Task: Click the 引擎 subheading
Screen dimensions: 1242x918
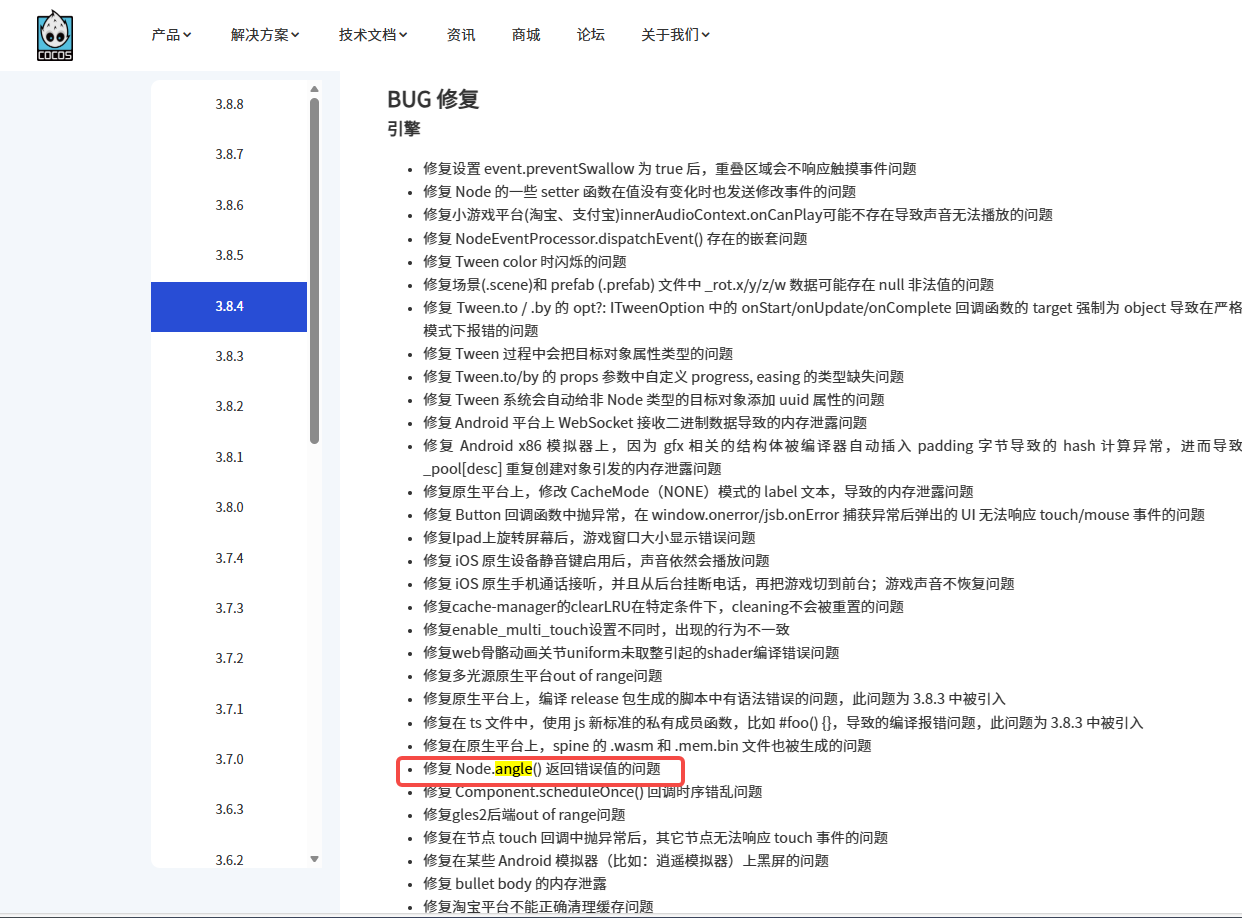Action: pyautogui.click(x=404, y=129)
